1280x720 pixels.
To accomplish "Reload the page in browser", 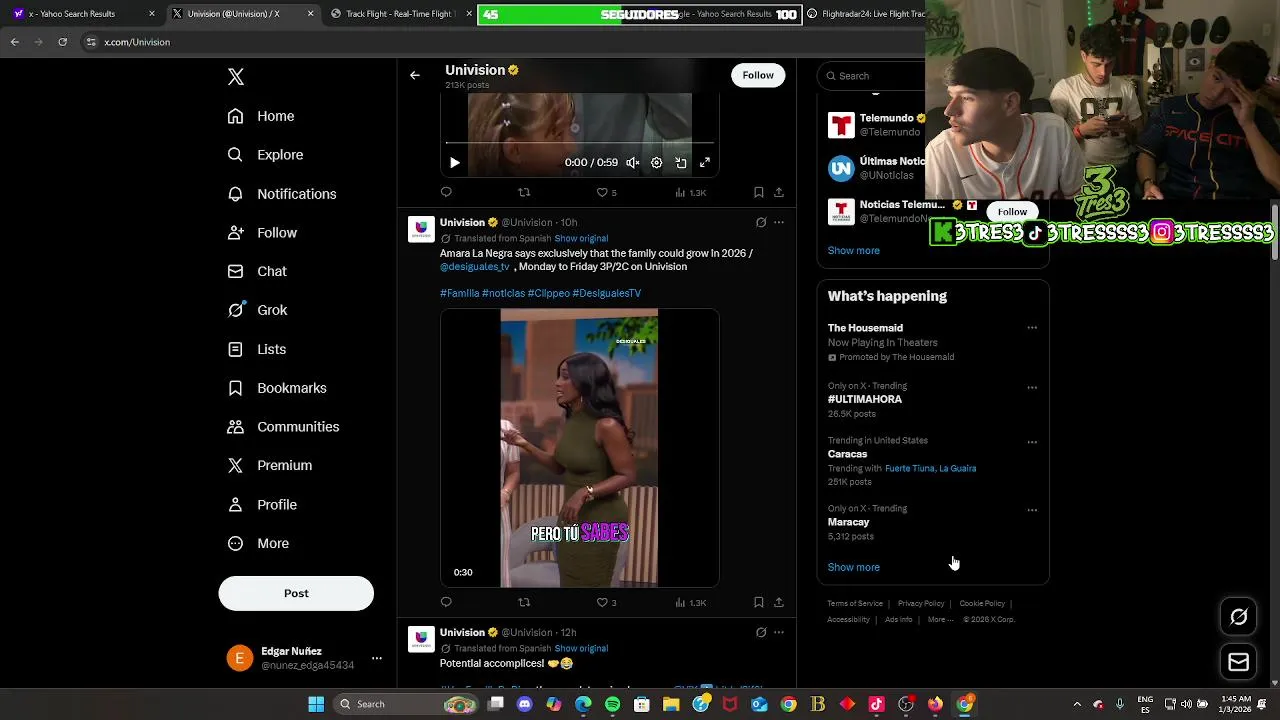I will tap(62, 42).
